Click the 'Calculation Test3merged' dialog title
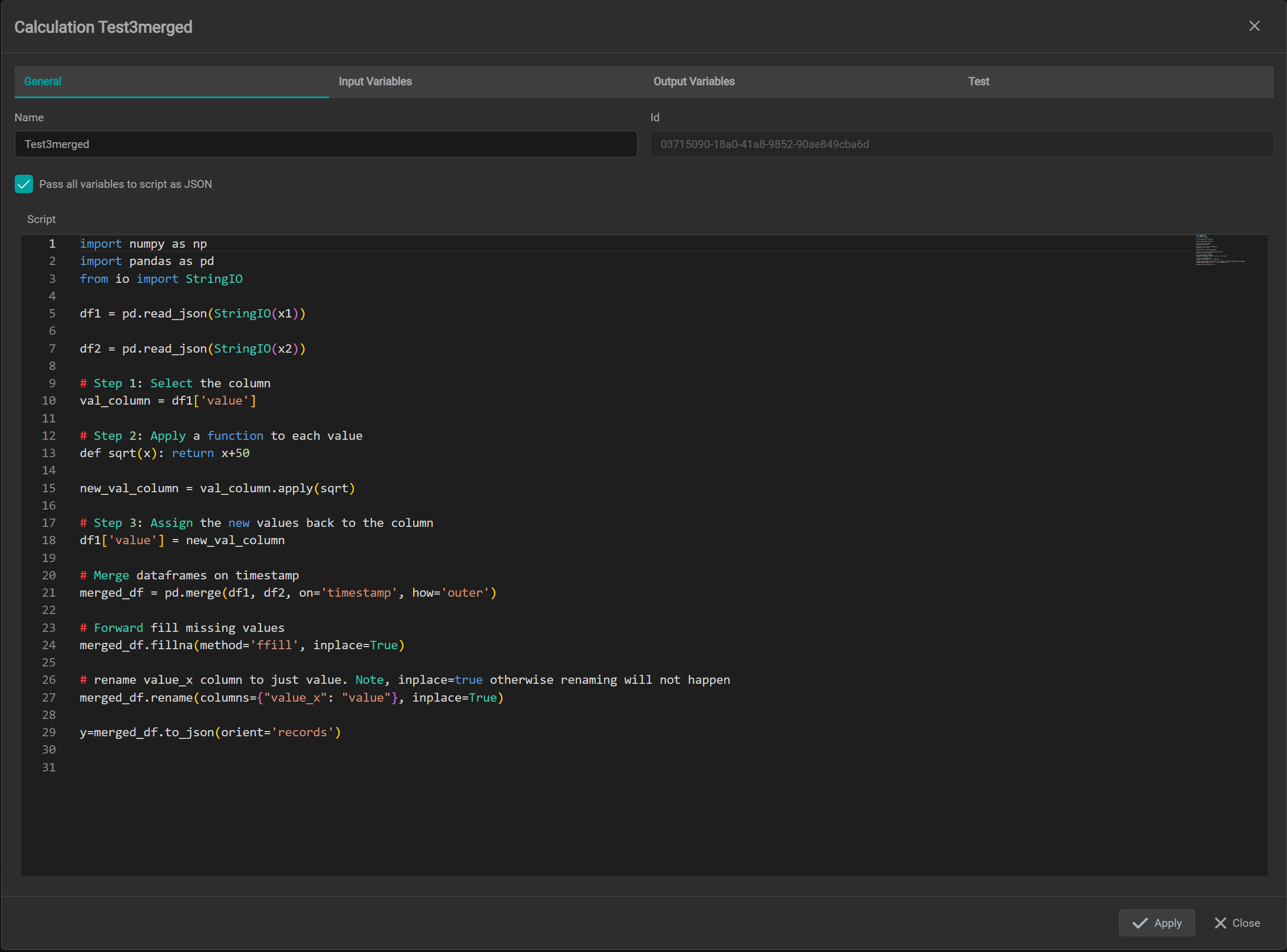 pos(103,27)
